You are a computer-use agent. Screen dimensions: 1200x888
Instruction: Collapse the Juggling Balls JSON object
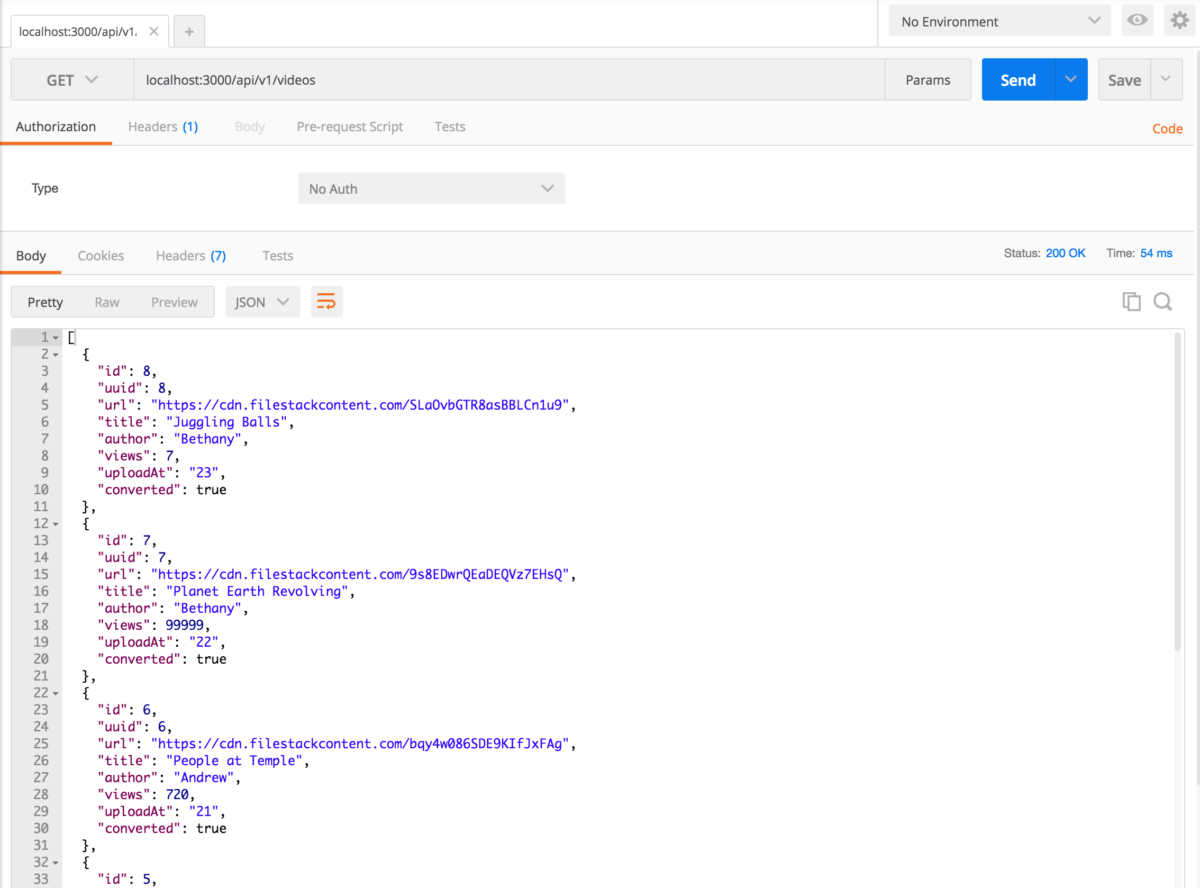click(55, 354)
